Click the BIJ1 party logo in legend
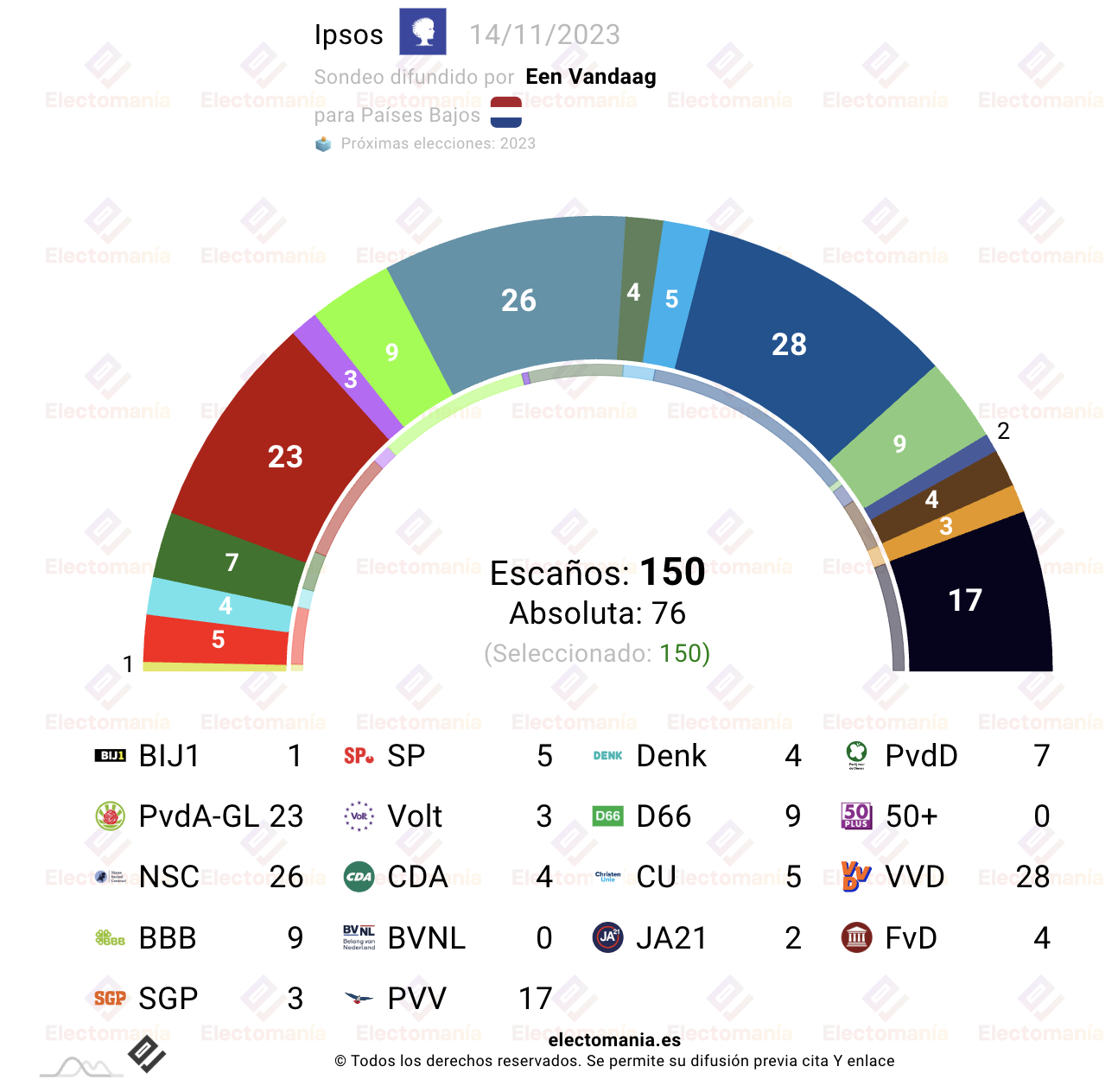Image resolution: width=1118 pixels, height=1092 pixels. [110, 756]
